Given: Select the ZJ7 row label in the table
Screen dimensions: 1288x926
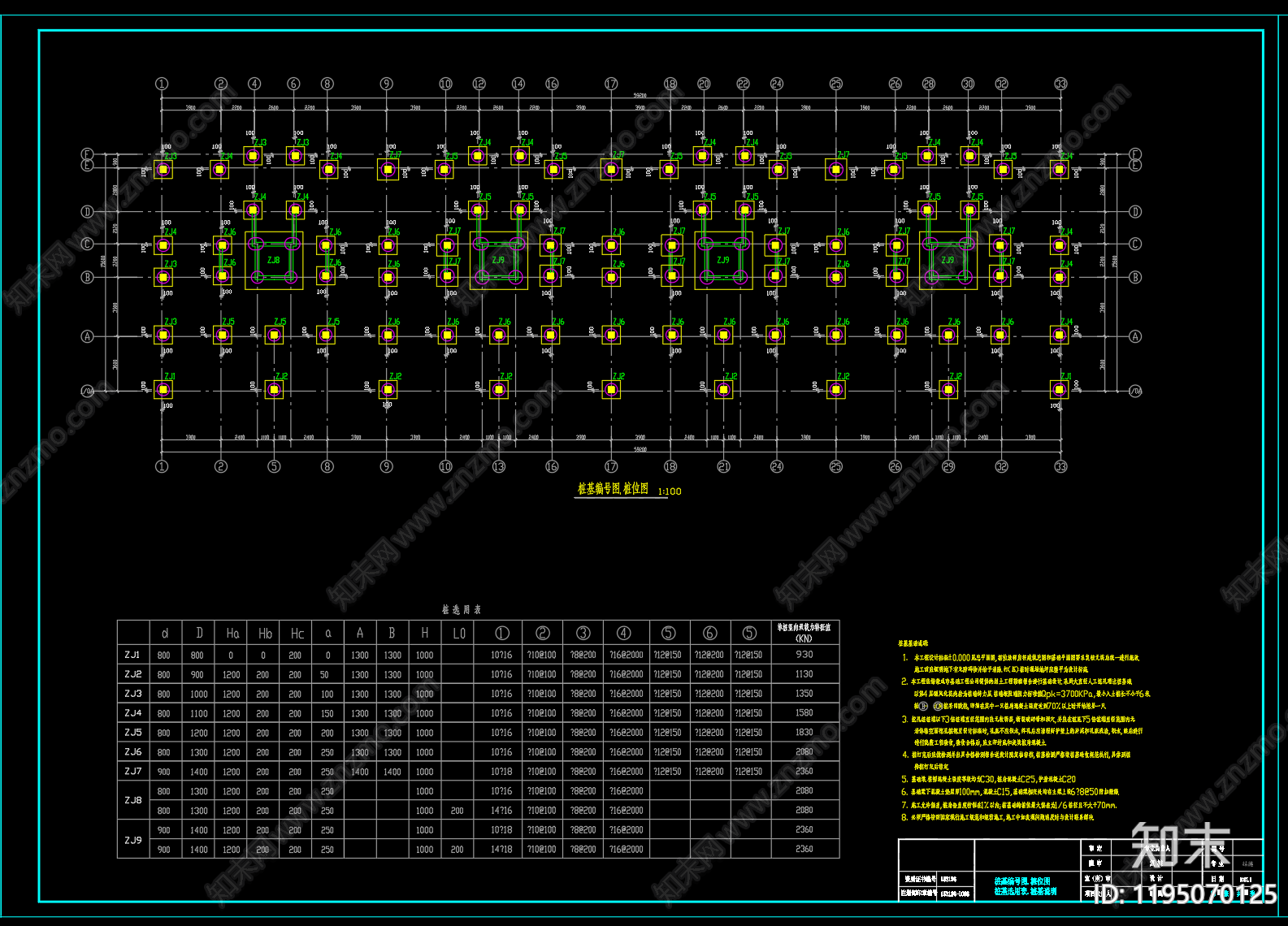Looking at the screenshot, I should pos(132,772).
